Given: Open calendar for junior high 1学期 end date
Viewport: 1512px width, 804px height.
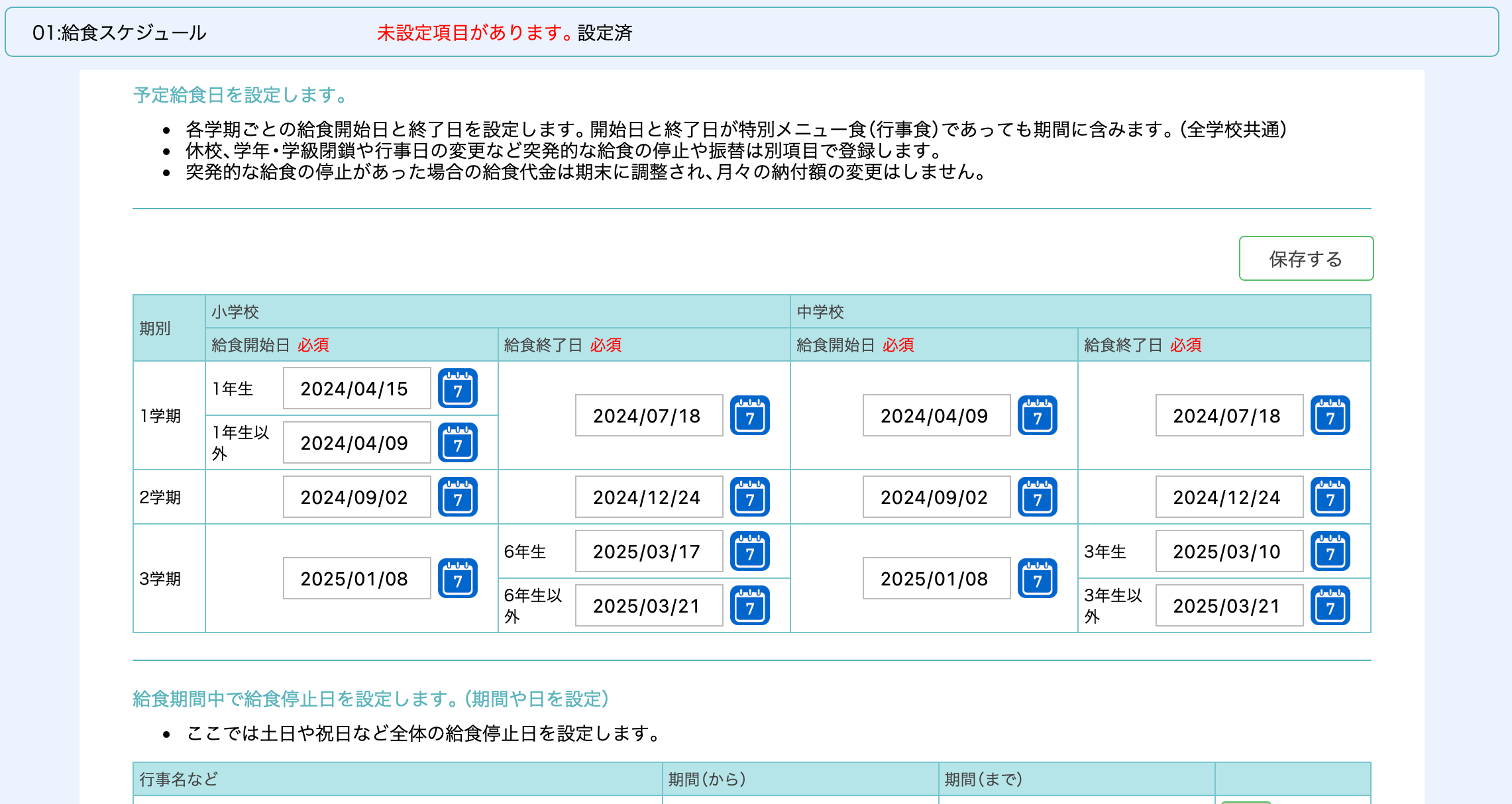Looking at the screenshot, I should (x=1330, y=416).
